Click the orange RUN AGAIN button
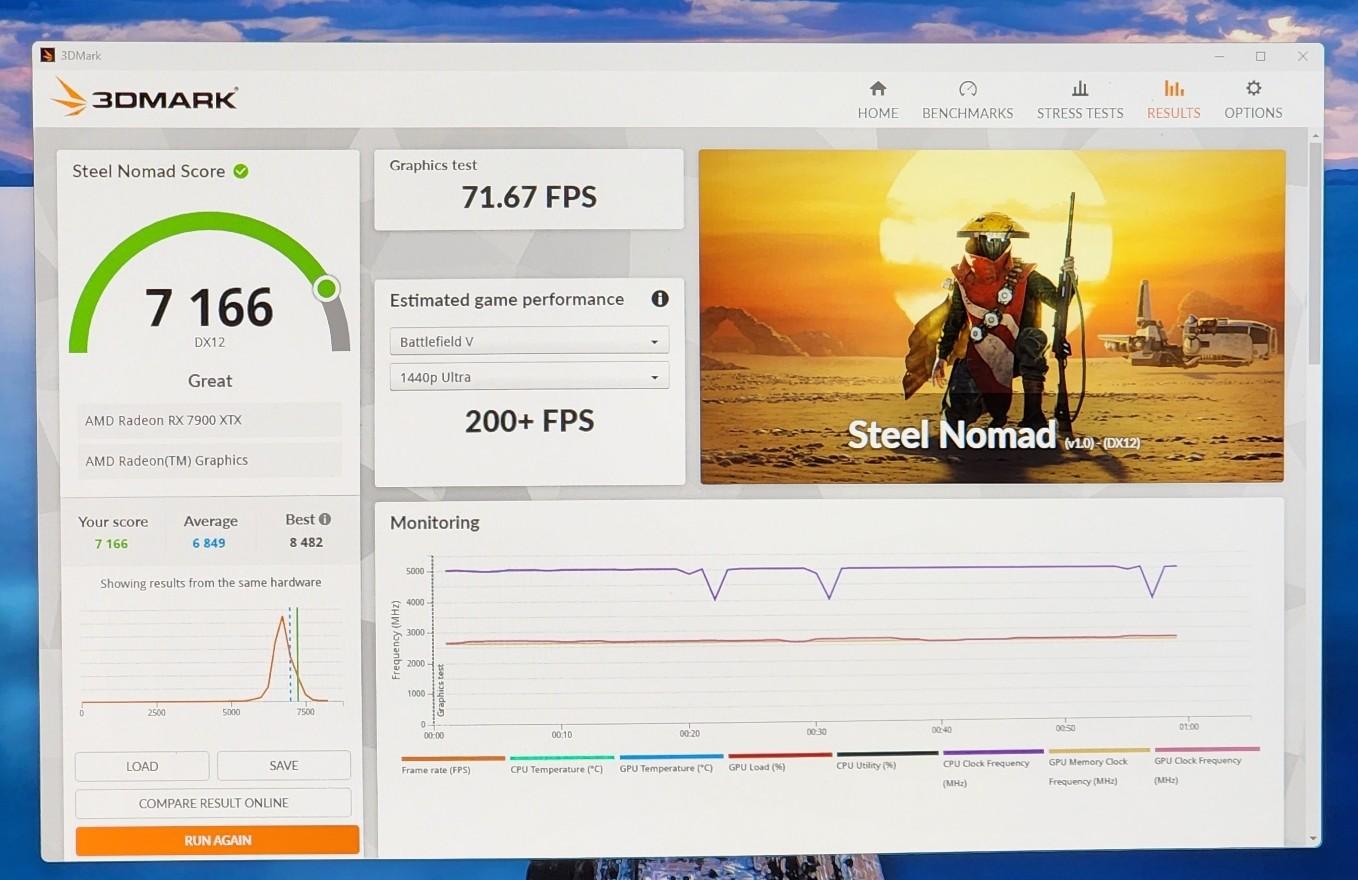Screen dimensions: 1358x880 217,841
